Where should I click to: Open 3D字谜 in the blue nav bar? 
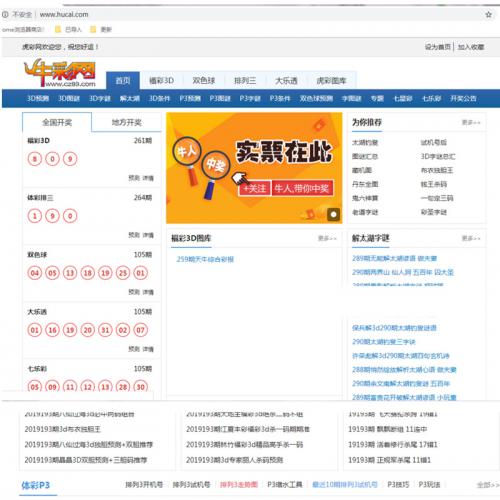pyautogui.click(x=100, y=98)
